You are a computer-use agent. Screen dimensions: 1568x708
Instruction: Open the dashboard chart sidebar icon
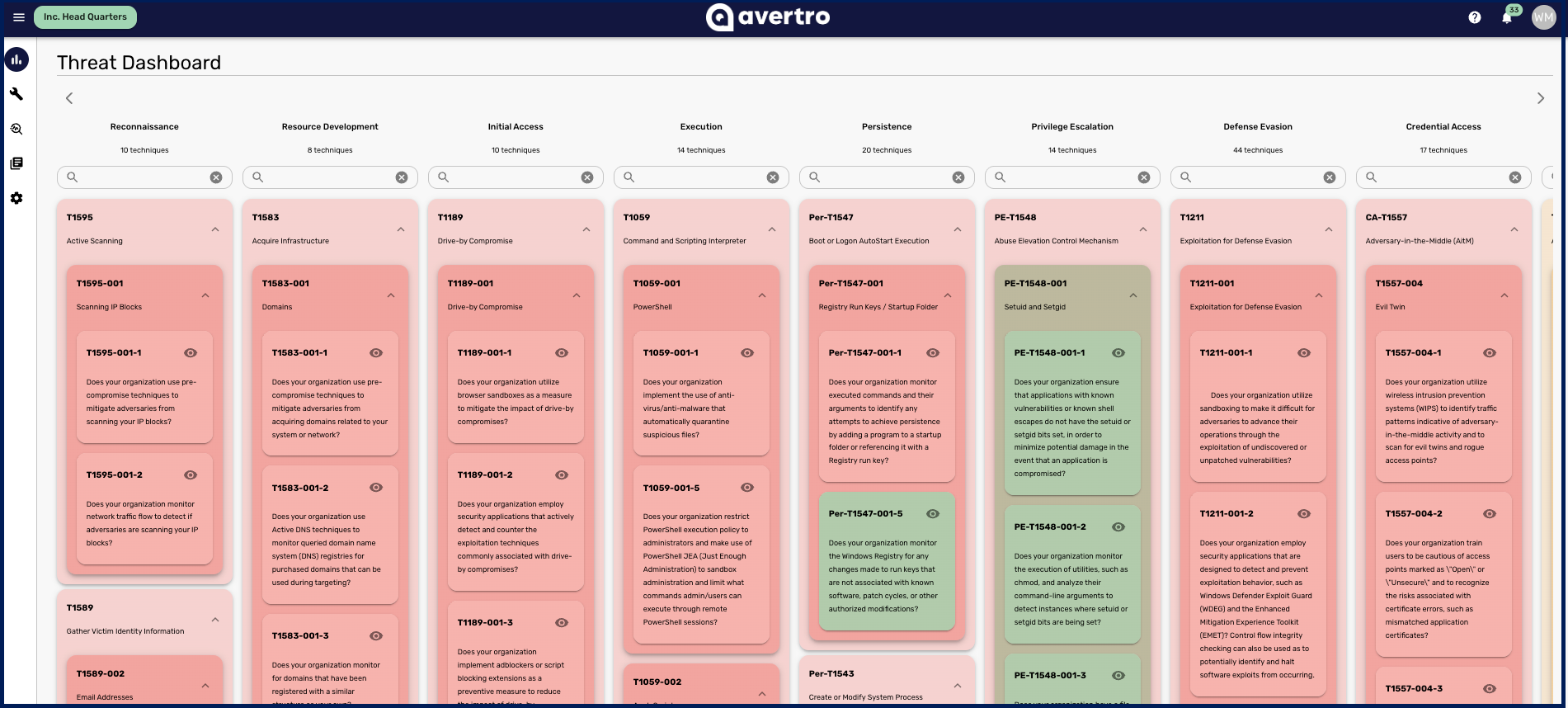(16, 59)
